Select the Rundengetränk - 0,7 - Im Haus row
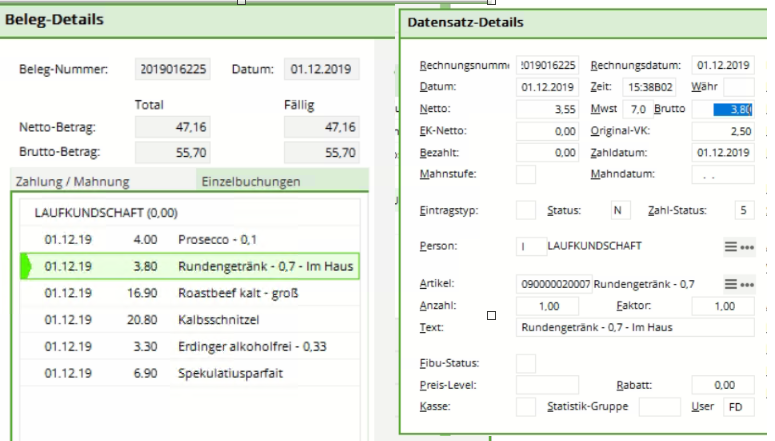Screen dimensions: 775x441 pyautogui.click(x=190, y=266)
